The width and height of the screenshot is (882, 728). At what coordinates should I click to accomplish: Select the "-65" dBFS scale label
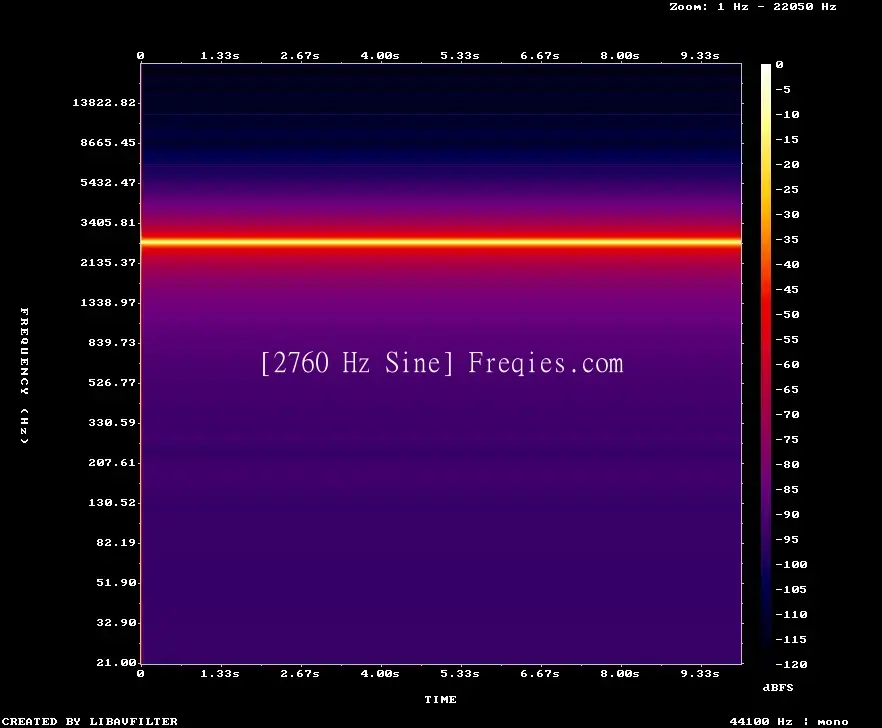click(787, 389)
